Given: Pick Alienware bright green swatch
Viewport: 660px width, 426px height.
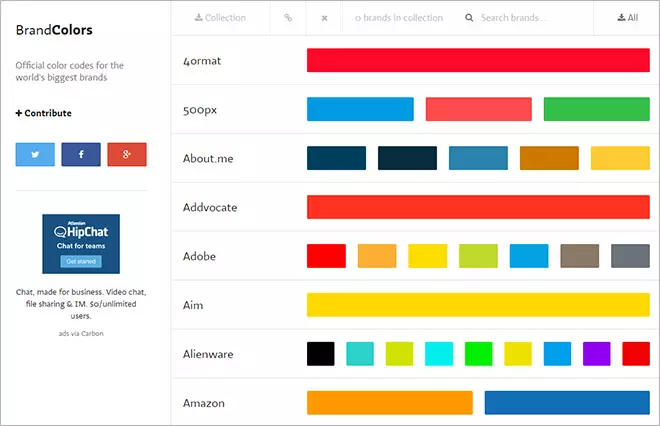Looking at the screenshot, I should 478,354.
